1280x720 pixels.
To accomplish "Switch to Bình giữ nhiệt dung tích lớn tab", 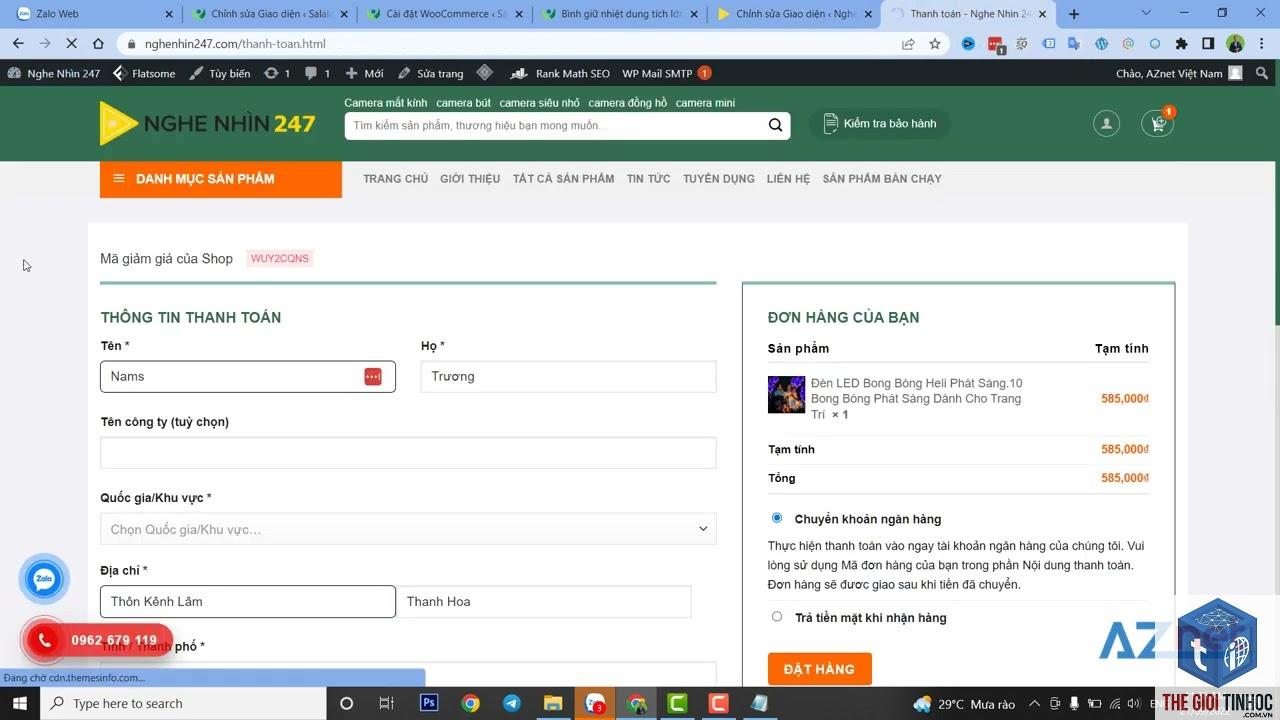I will point(620,14).
